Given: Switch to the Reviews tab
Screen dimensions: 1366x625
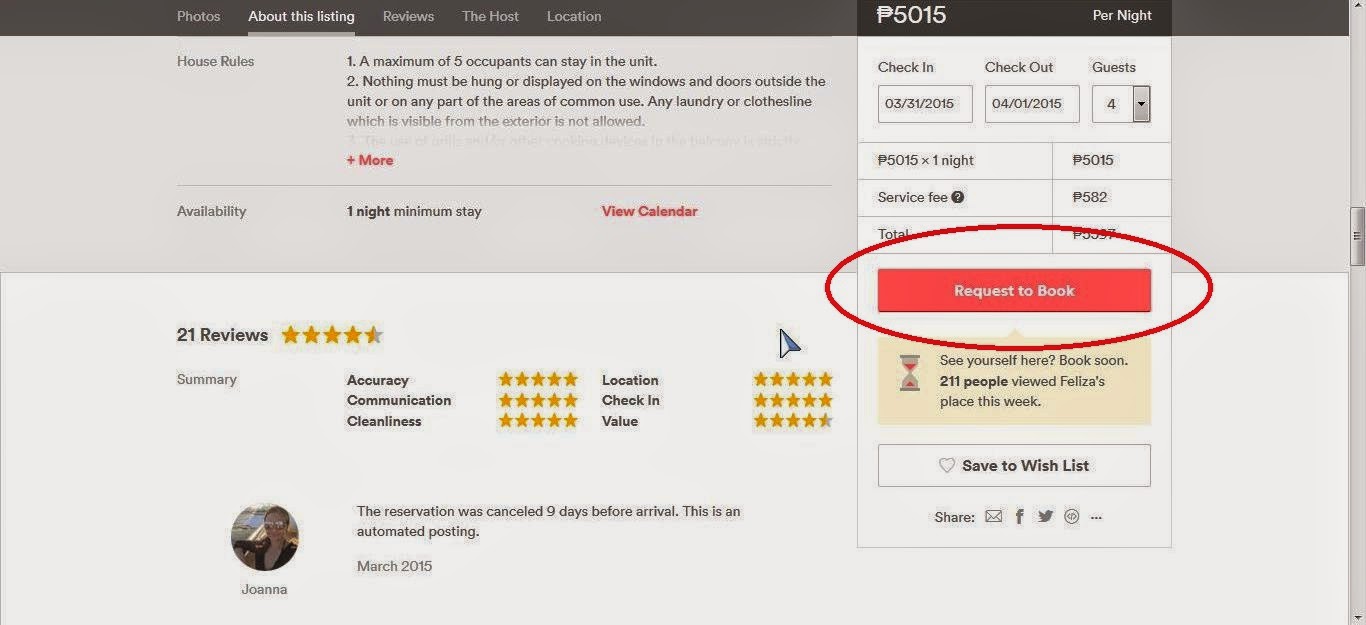Looking at the screenshot, I should [408, 16].
